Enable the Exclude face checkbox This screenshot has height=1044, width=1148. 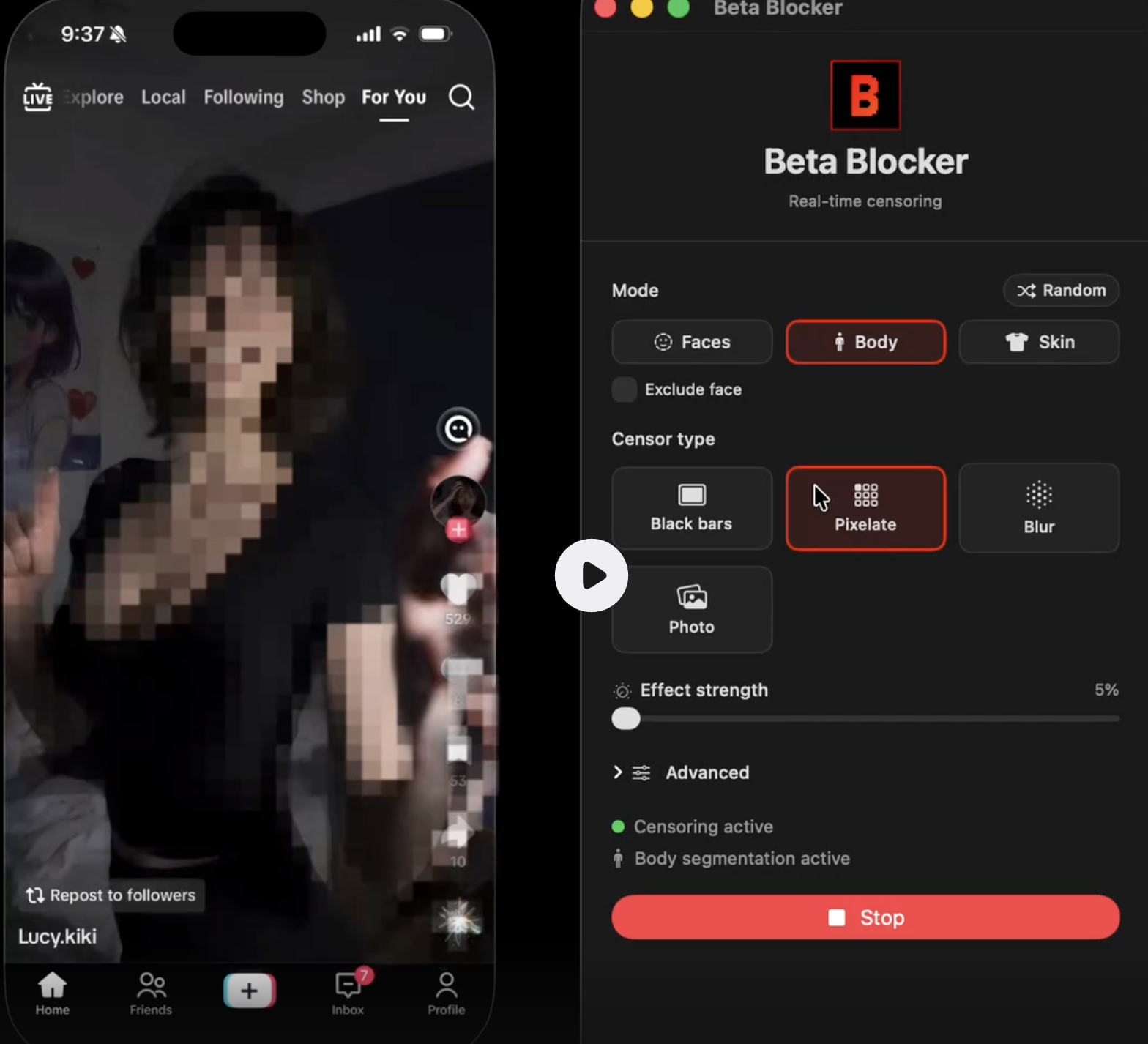click(x=625, y=389)
